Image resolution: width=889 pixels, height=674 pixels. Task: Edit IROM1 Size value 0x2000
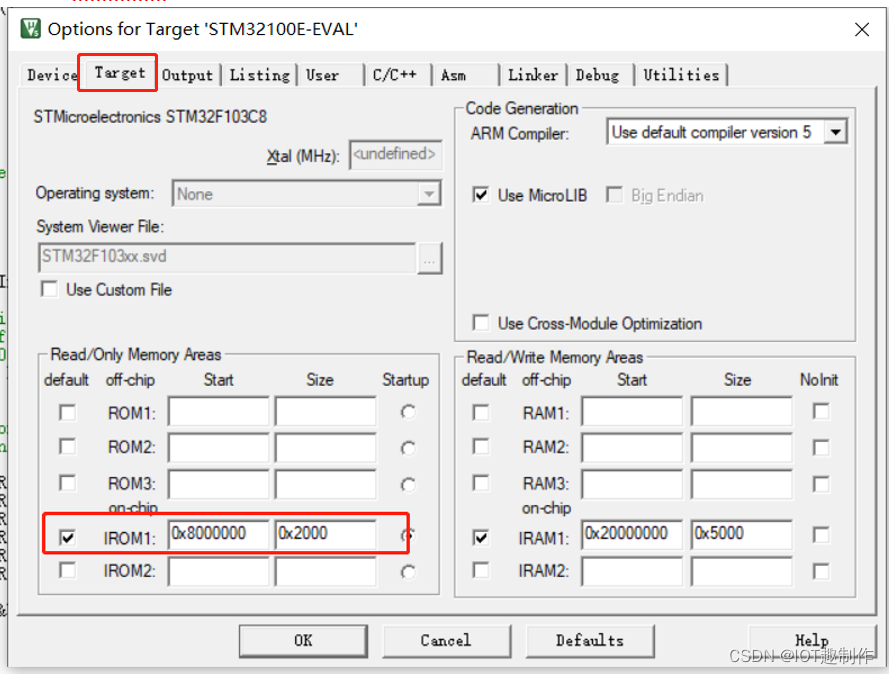pos(325,534)
